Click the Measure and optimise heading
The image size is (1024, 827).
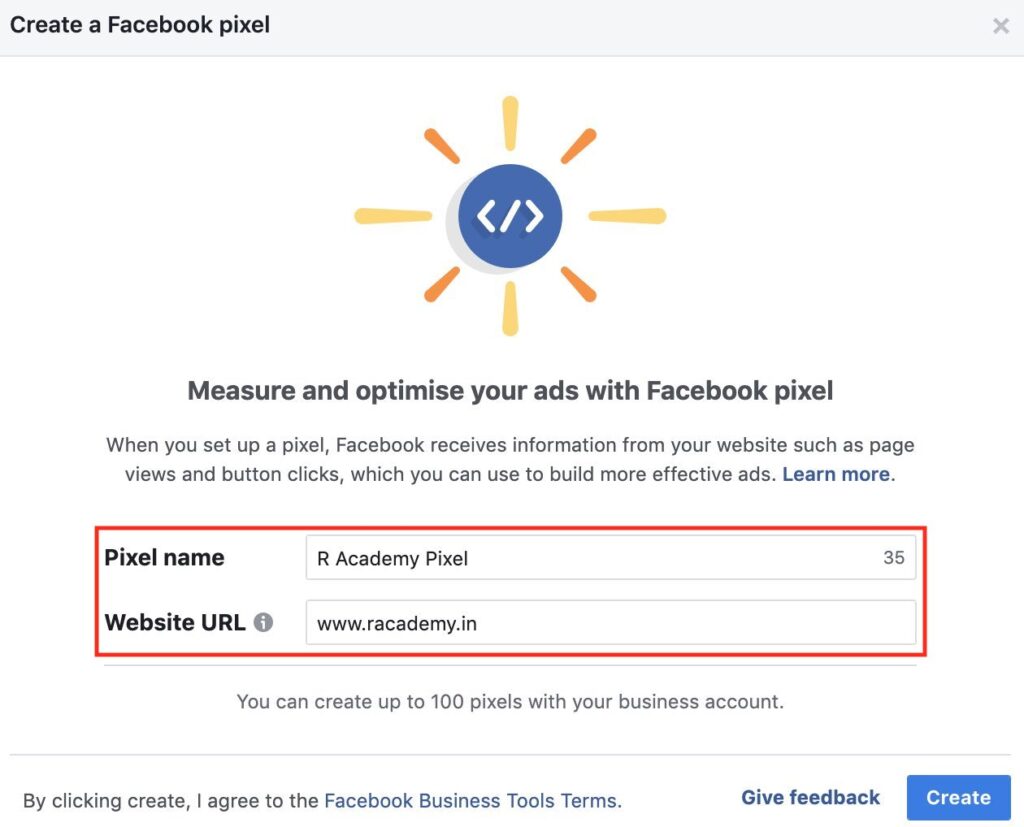point(510,390)
